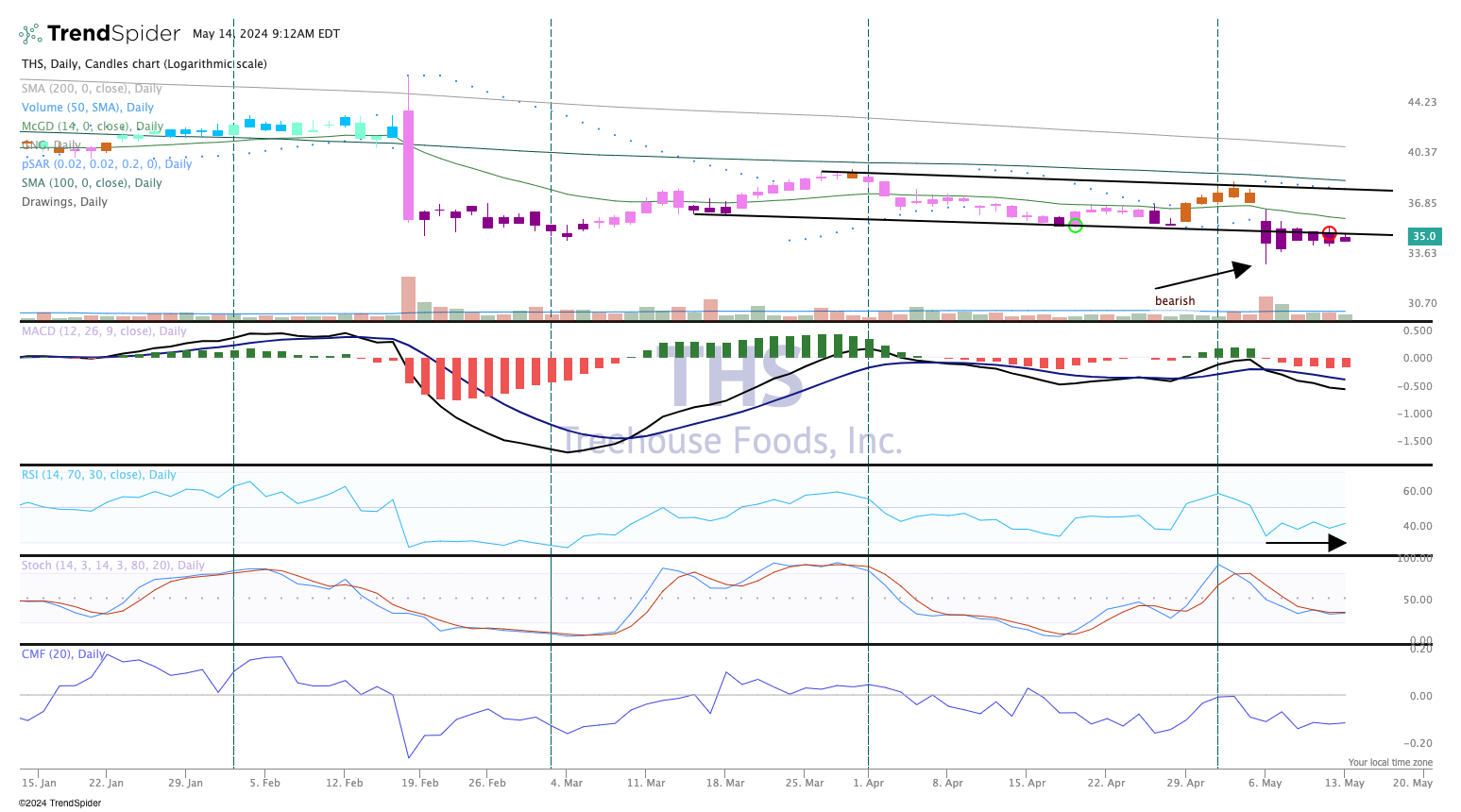Click the Your local time zone note
The width and height of the screenshot is (1461, 812).
[x=1390, y=763]
